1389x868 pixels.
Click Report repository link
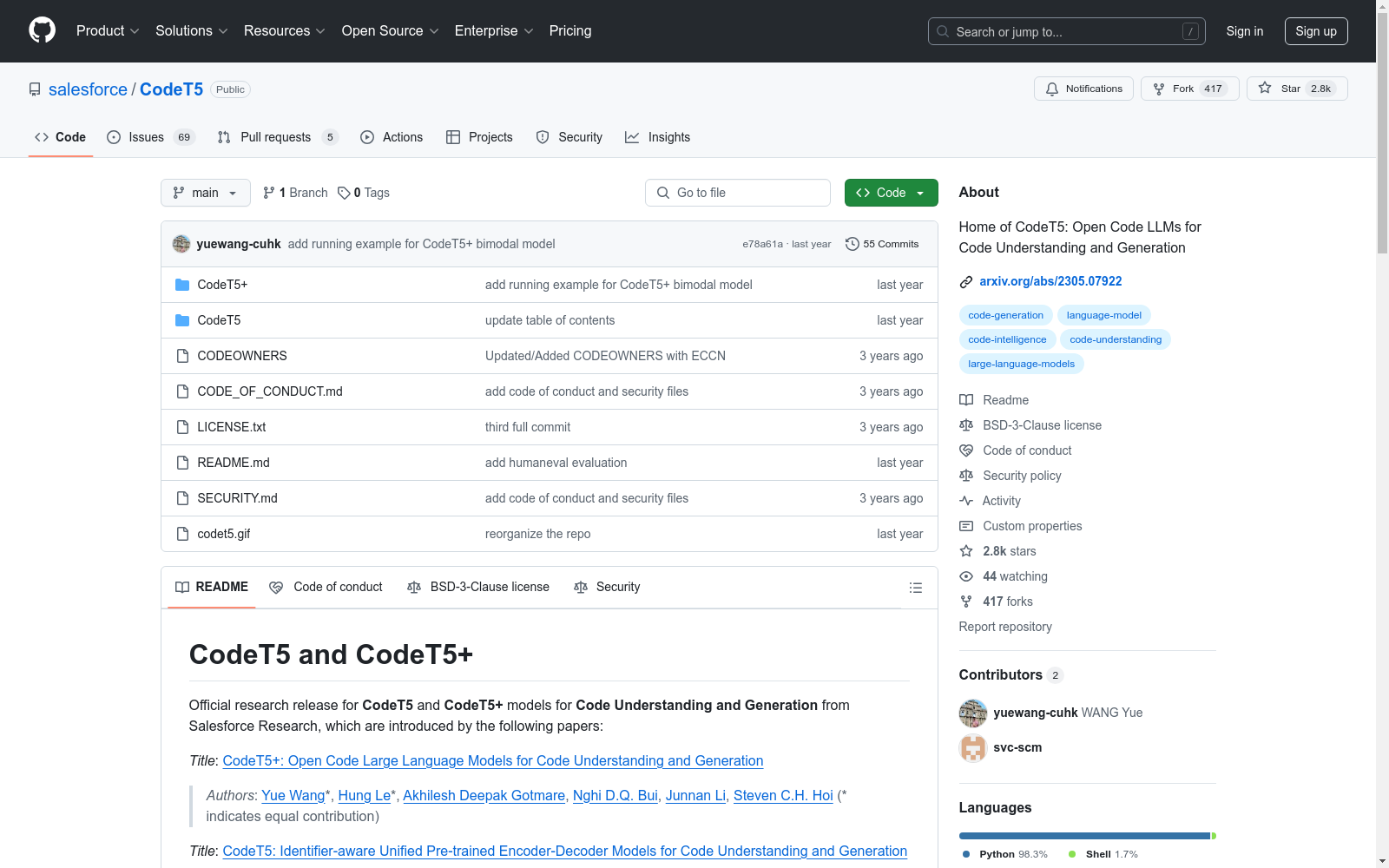[x=1005, y=627]
